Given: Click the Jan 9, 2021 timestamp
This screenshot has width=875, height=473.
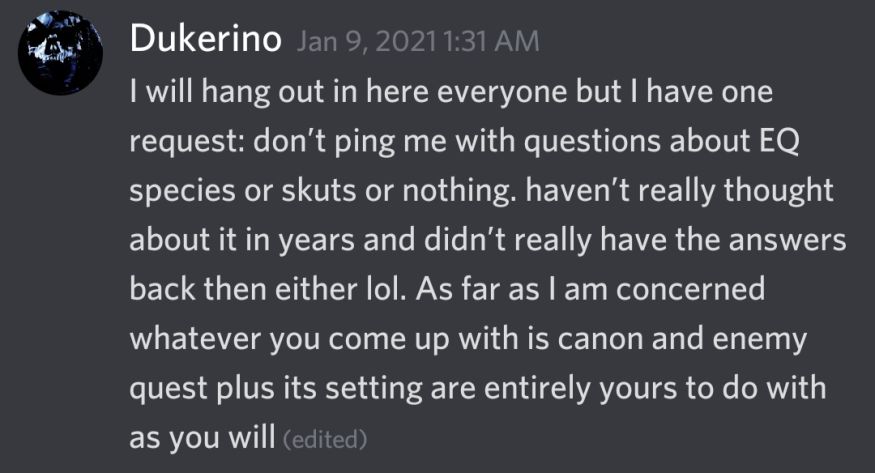Looking at the screenshot, I should (x=418, y=42).
